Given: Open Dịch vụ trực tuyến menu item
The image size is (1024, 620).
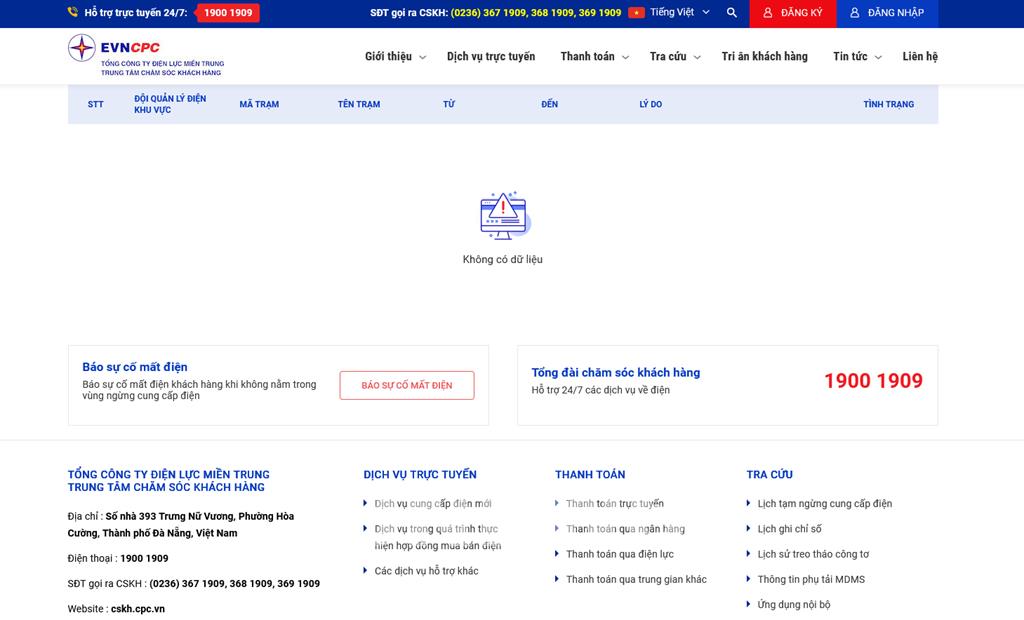Looking at the screenshot, I should tap(490, 57).
